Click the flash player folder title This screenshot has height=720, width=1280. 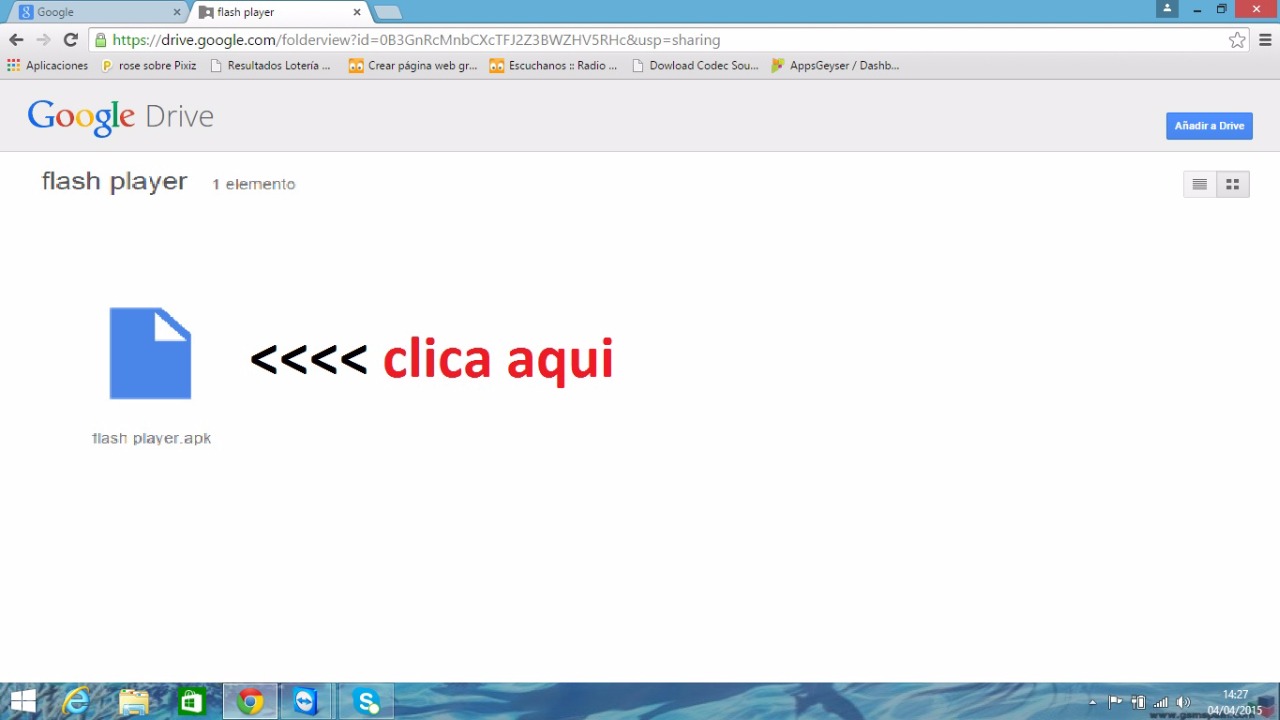(x=114, y=181)
